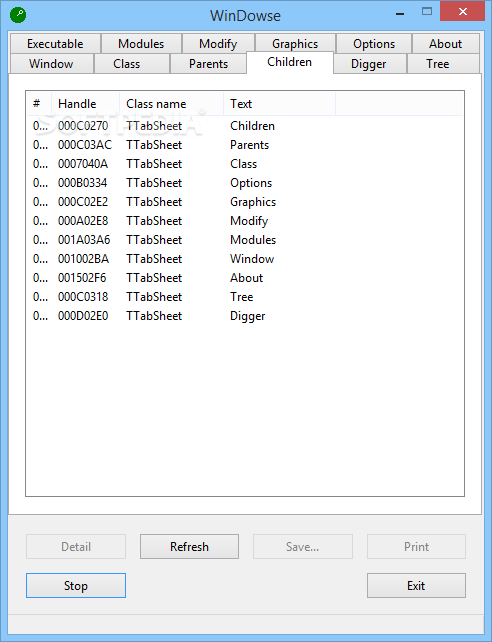
Task: Open the Parents tab
Action: point(208,64)
